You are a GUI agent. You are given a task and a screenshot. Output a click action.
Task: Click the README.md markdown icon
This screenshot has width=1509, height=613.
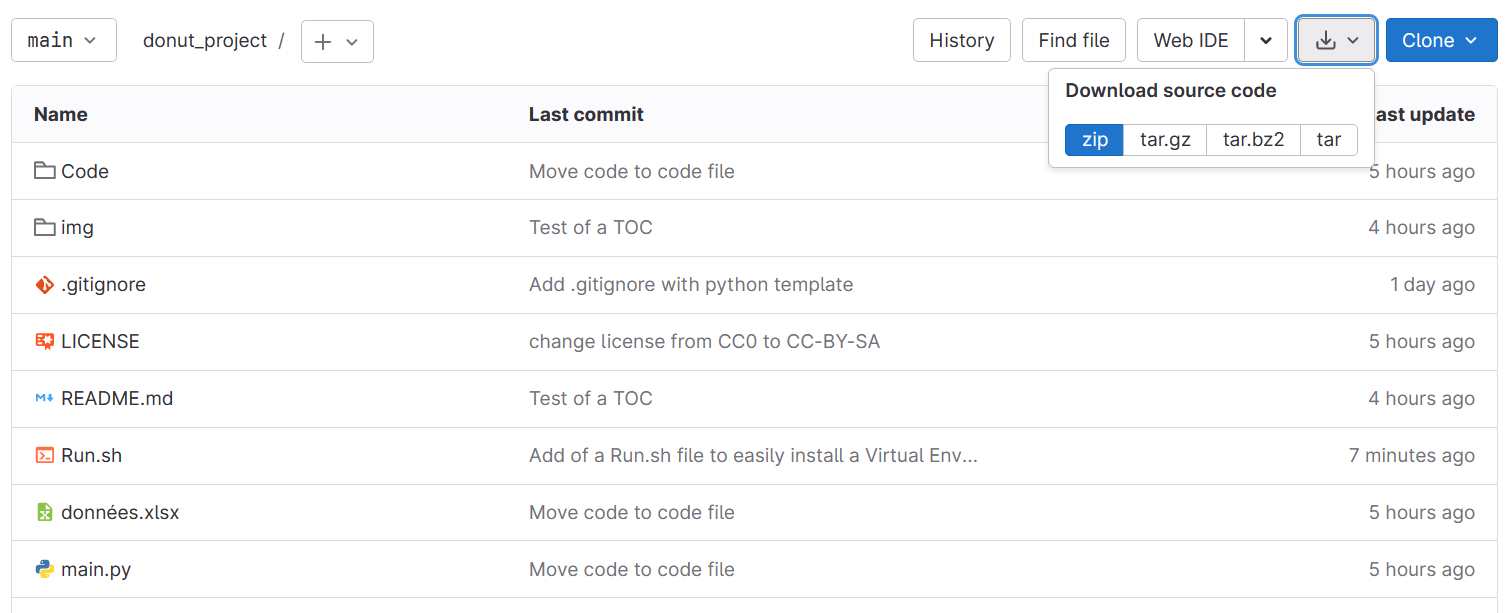[44, 398]
